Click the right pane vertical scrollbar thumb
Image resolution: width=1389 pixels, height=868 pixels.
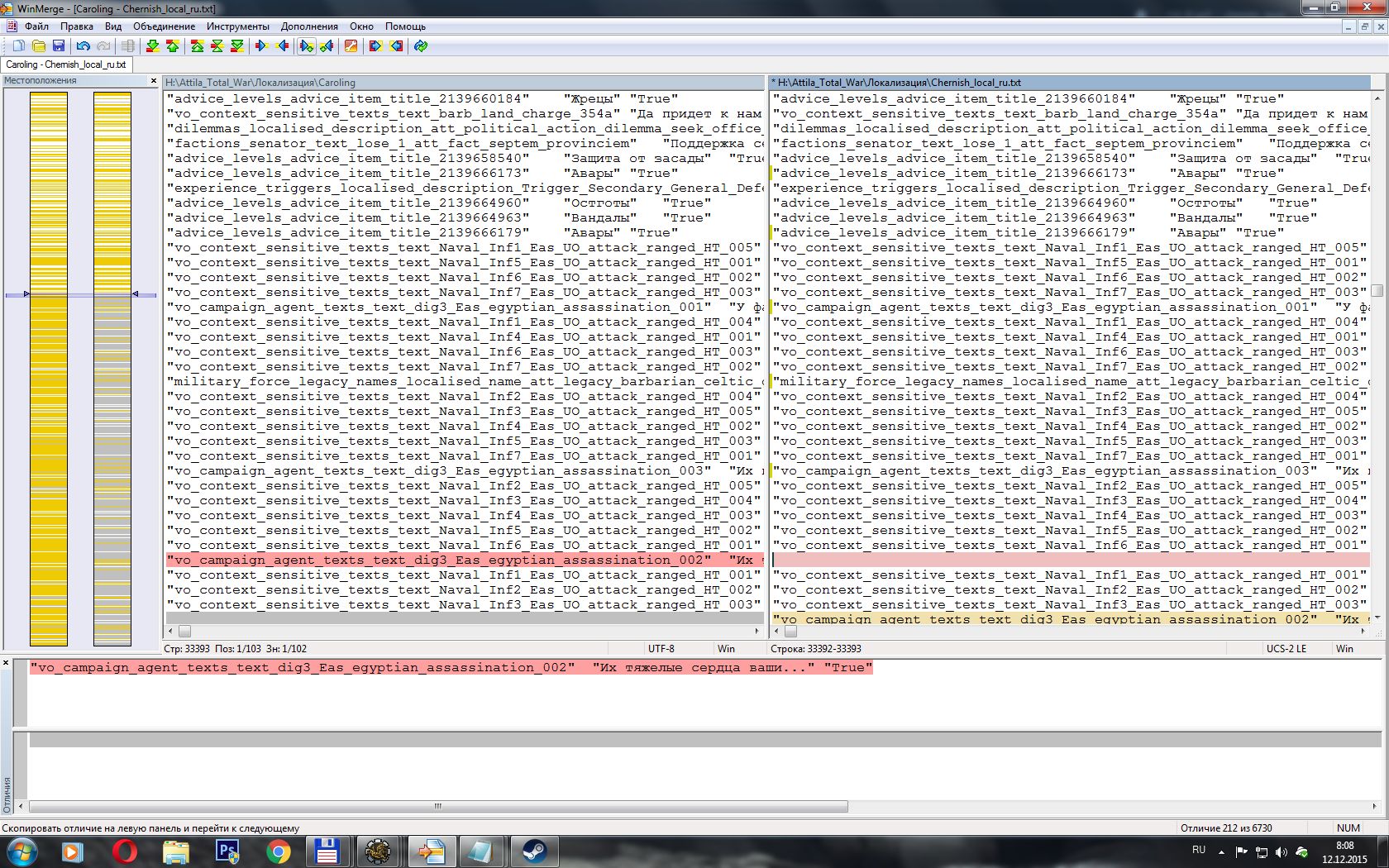1377,291
